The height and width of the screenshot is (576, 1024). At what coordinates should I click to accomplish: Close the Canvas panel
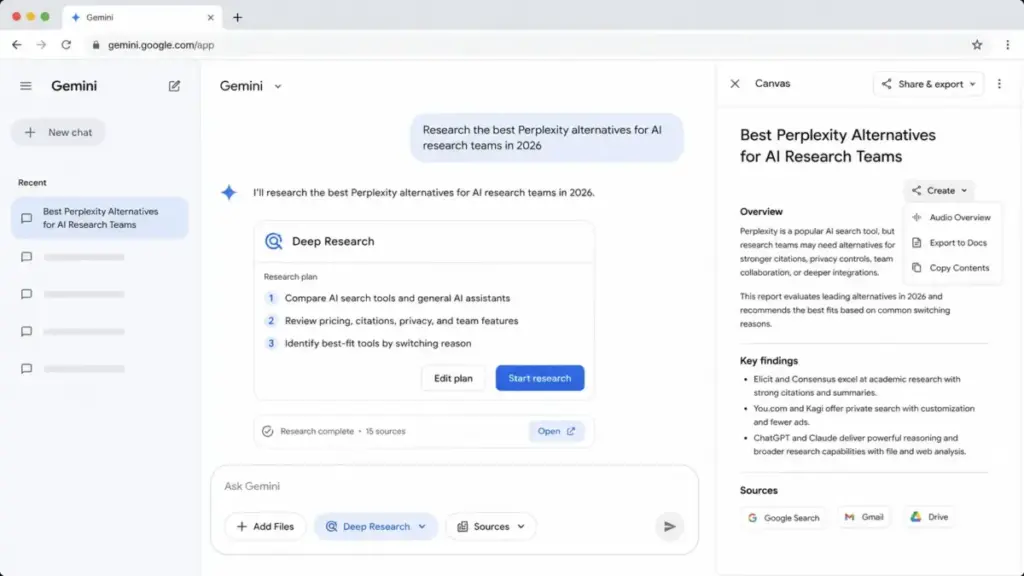pos(735,84)
